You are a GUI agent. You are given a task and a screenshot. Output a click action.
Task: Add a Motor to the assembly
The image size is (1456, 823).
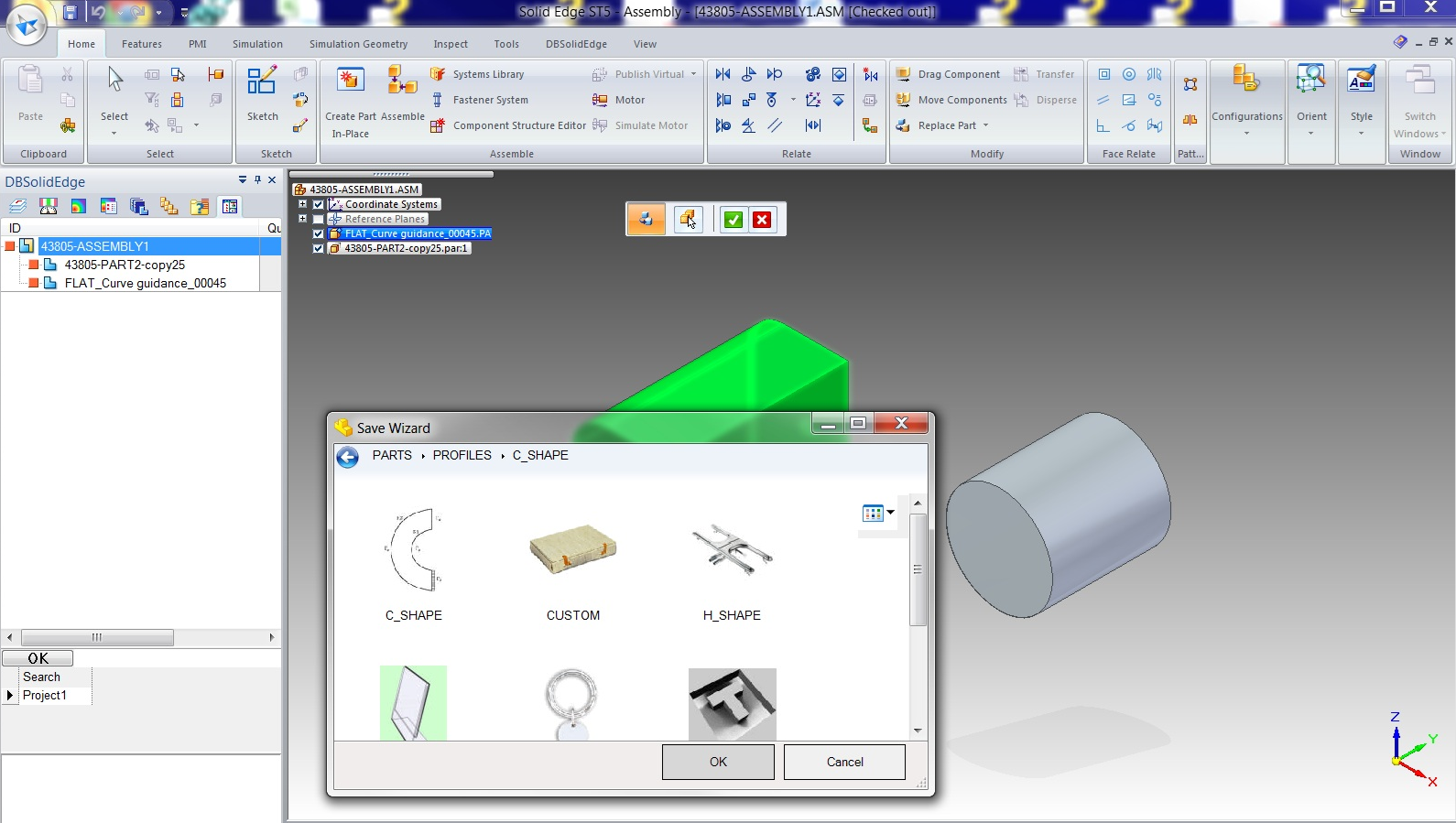click(619, 100)
